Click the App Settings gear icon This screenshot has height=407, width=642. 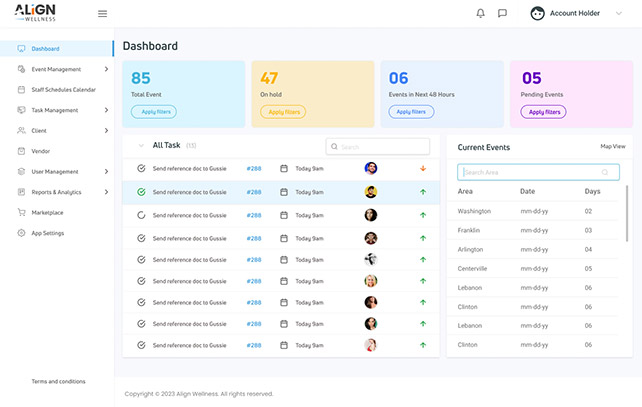[21, 233]
